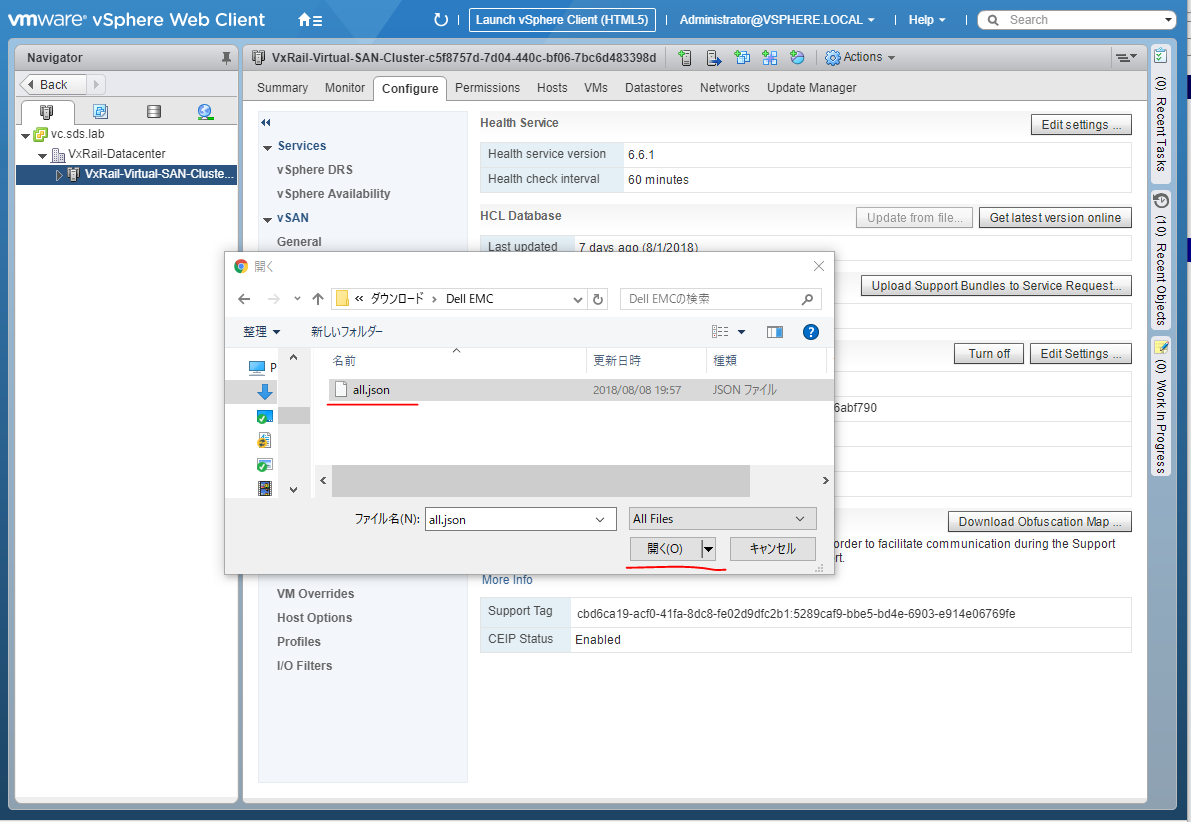1191x822 pixels.
Task: Click the new resource pool toolbar icon
Action: click(x=797, y=58)
